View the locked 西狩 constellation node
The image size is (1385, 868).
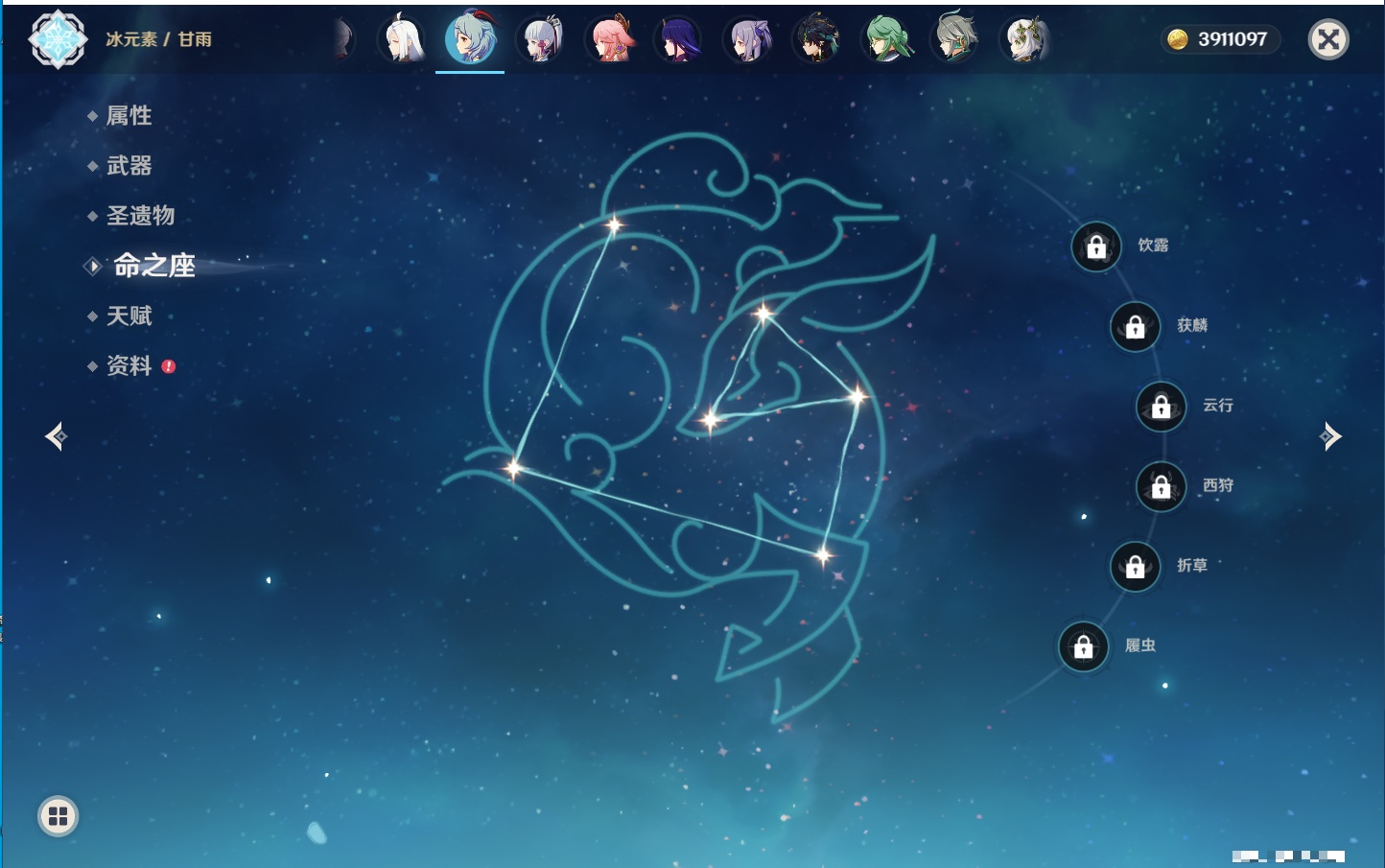coord(1162,487)
